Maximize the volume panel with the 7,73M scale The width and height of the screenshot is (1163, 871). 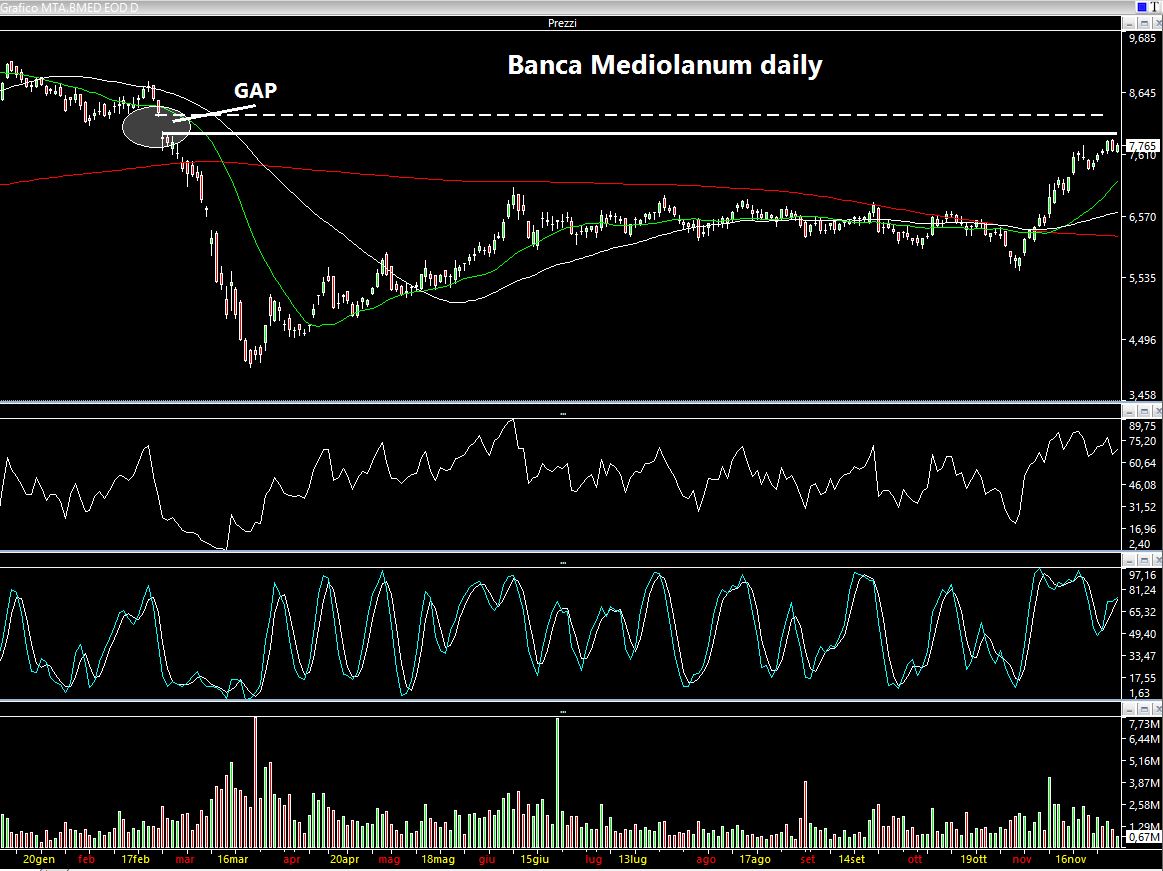1144,710
